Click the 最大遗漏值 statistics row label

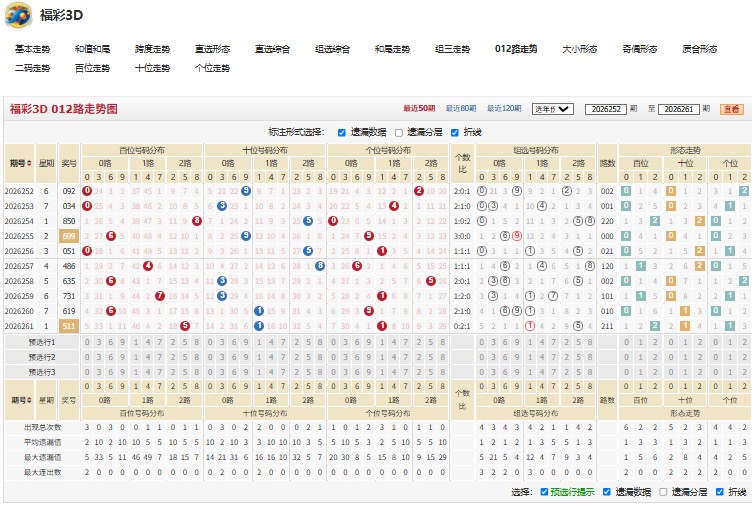click(43, 458)
